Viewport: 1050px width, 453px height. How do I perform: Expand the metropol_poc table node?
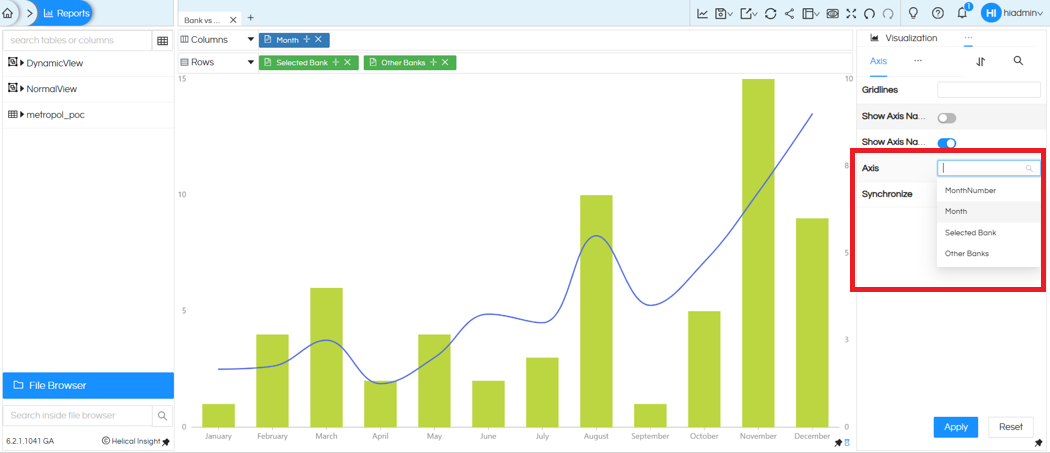click(x=22, y=115)
